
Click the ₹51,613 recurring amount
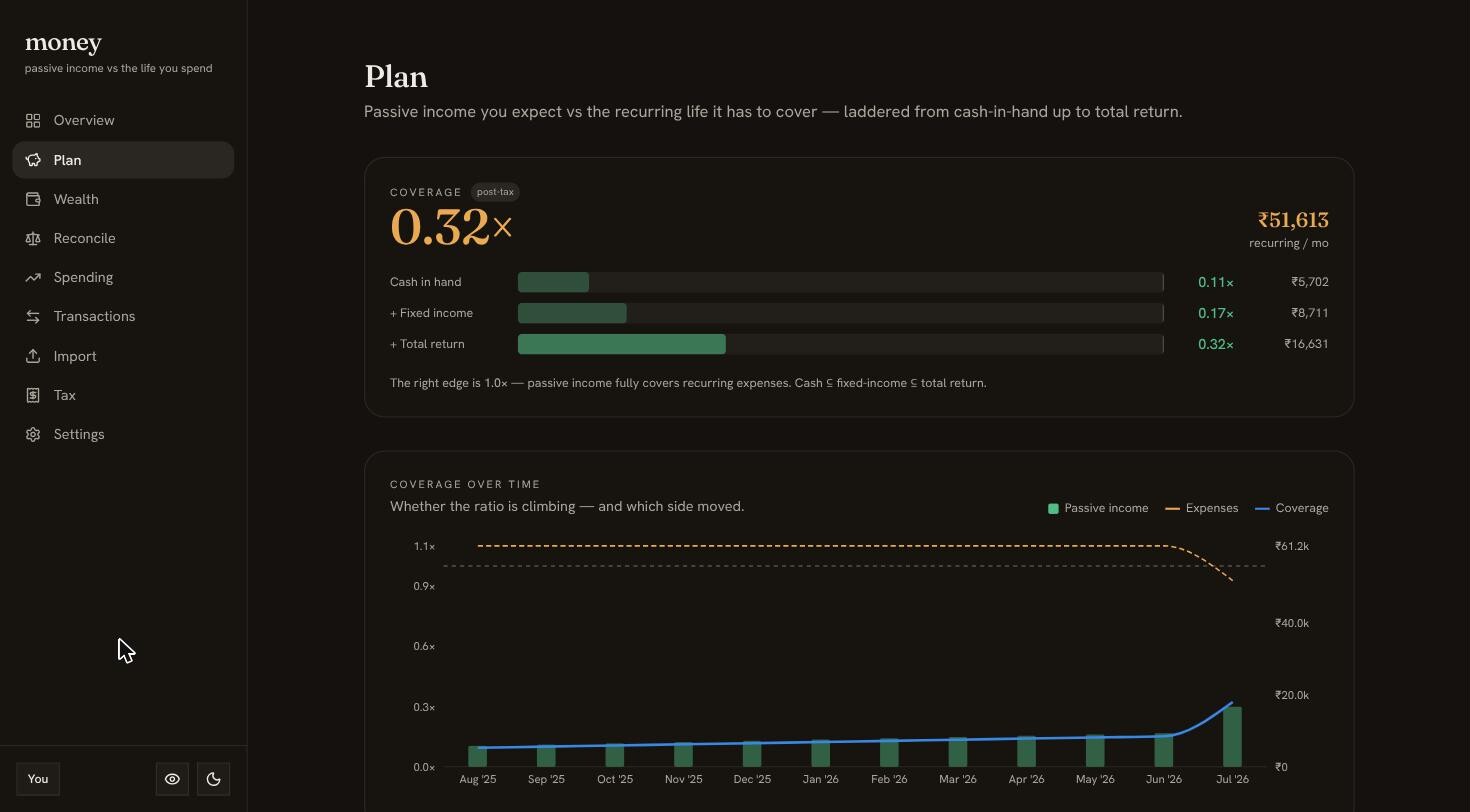(1293, 220)
